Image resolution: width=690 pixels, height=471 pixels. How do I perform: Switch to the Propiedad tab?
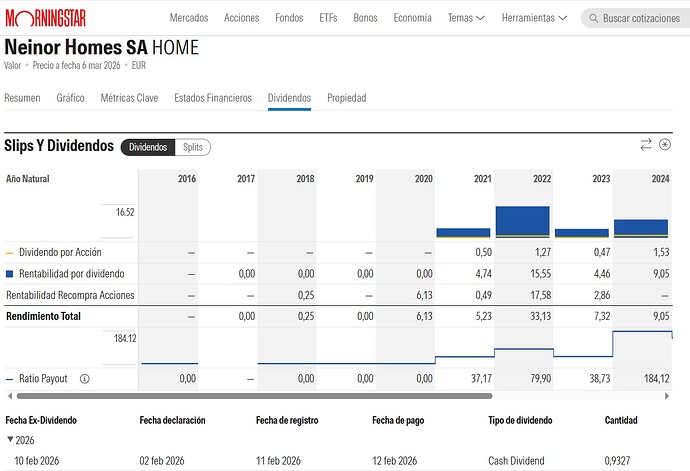point(347,98)
